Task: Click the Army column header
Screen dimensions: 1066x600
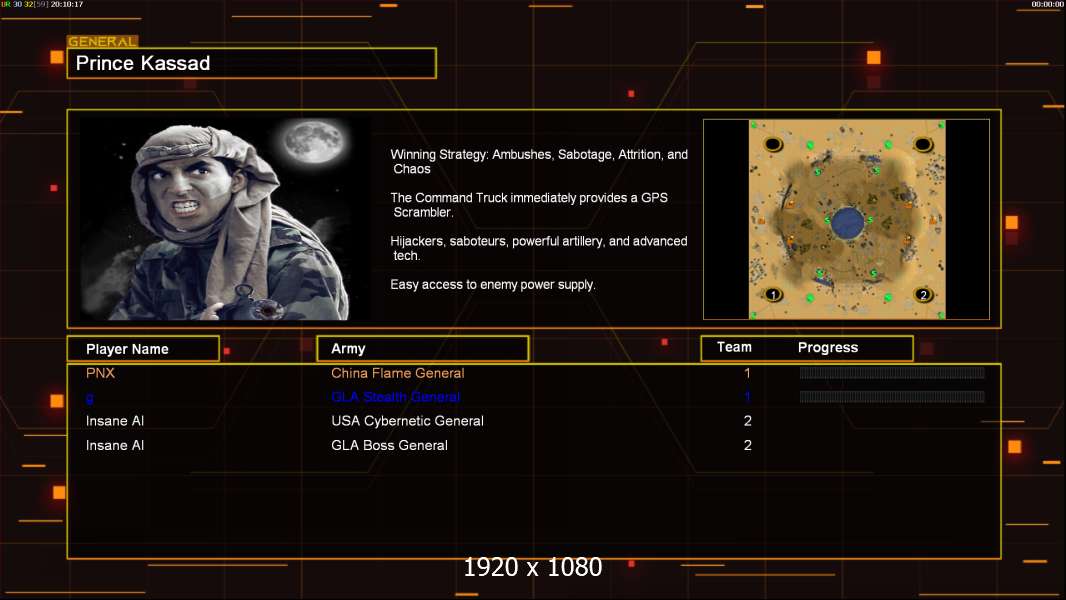Action: click(423, 349)
